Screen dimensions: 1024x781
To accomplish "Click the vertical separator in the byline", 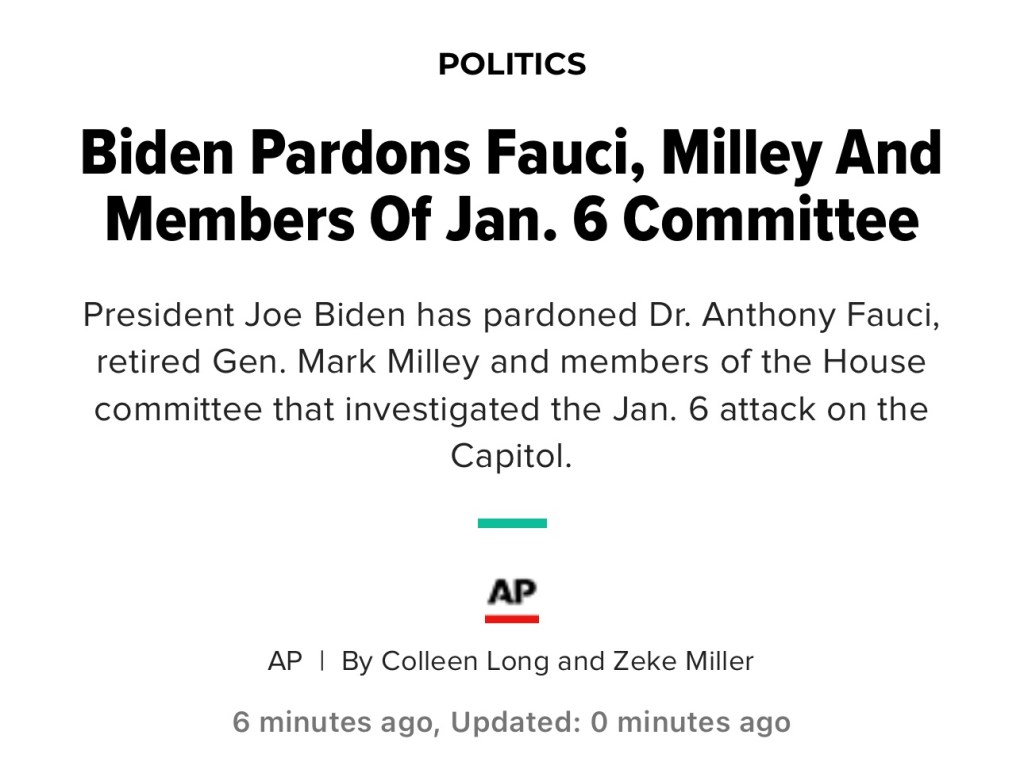I will point(322,661).
